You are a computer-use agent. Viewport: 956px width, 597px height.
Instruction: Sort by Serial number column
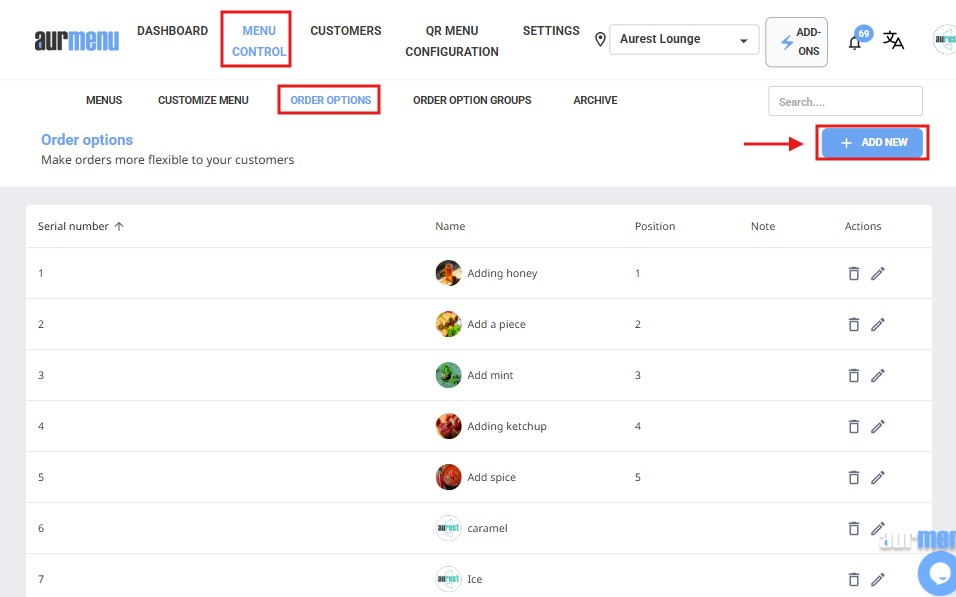click(x=80, y=226)
